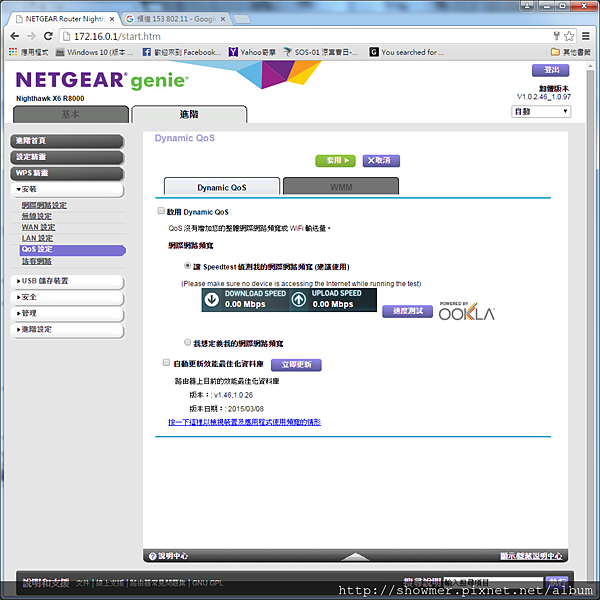Open the help center question mark icon

click(x=153, y=556)
